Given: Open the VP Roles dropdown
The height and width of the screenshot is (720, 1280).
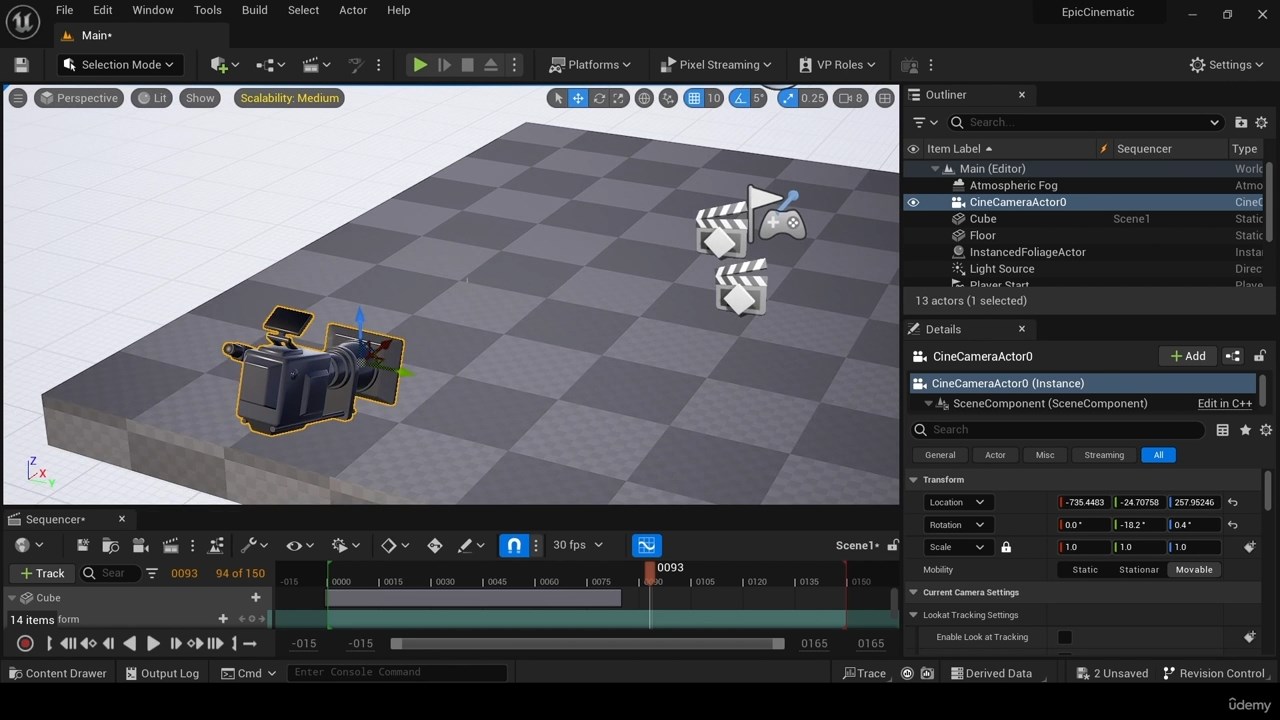Looking at the screenshot, I should click(838, 65).
